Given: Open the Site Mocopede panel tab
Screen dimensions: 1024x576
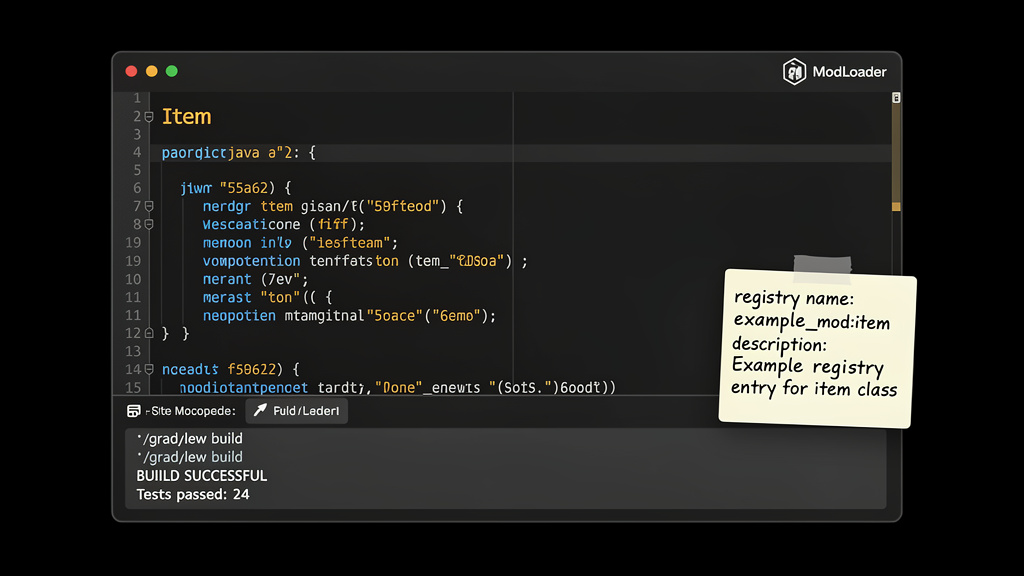Looking at the screenshot, I should pyautogui.click(x=181, y=411).
